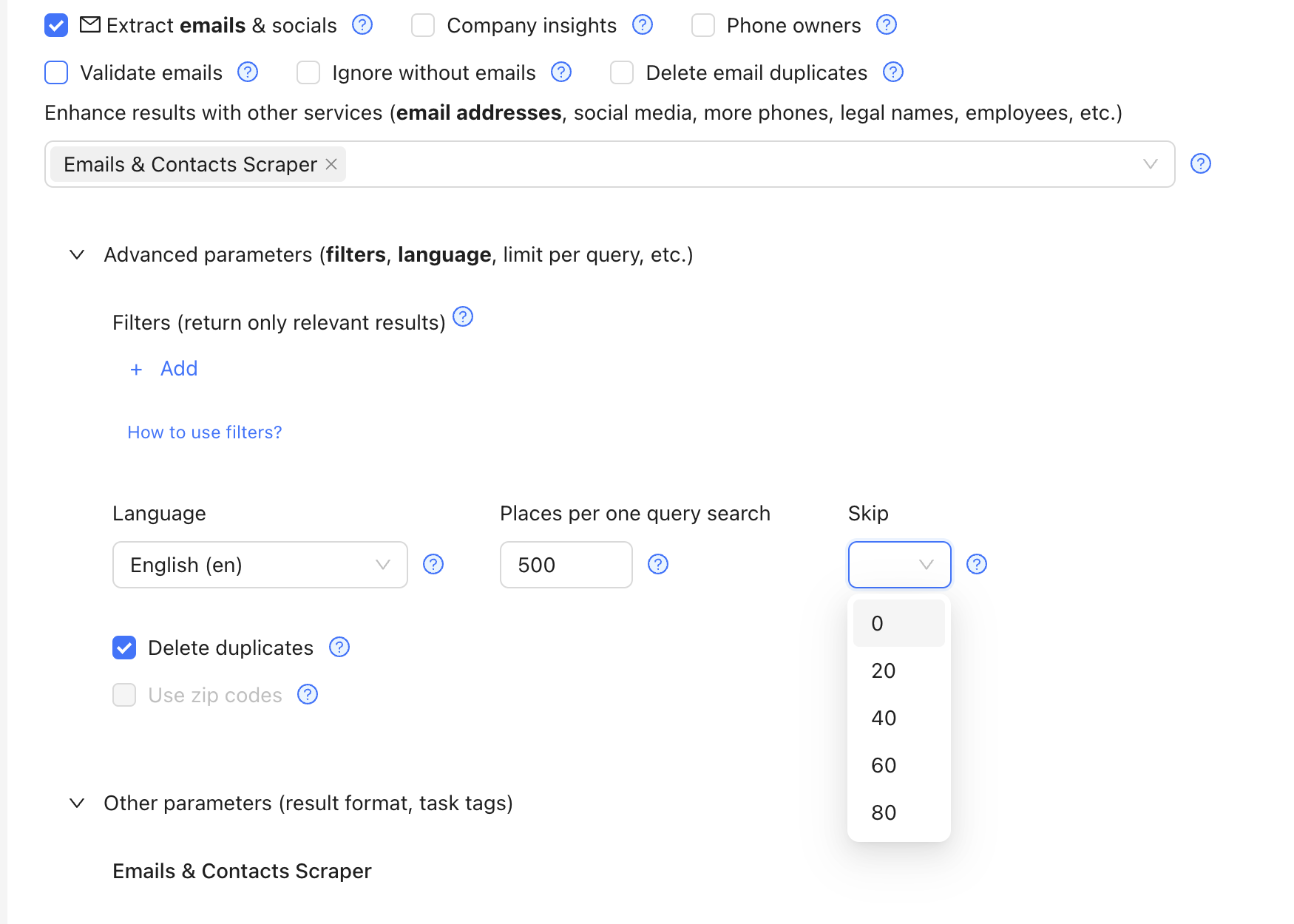Collapse the Advanced parameters section
The image size is (1294, 924).
77,255
